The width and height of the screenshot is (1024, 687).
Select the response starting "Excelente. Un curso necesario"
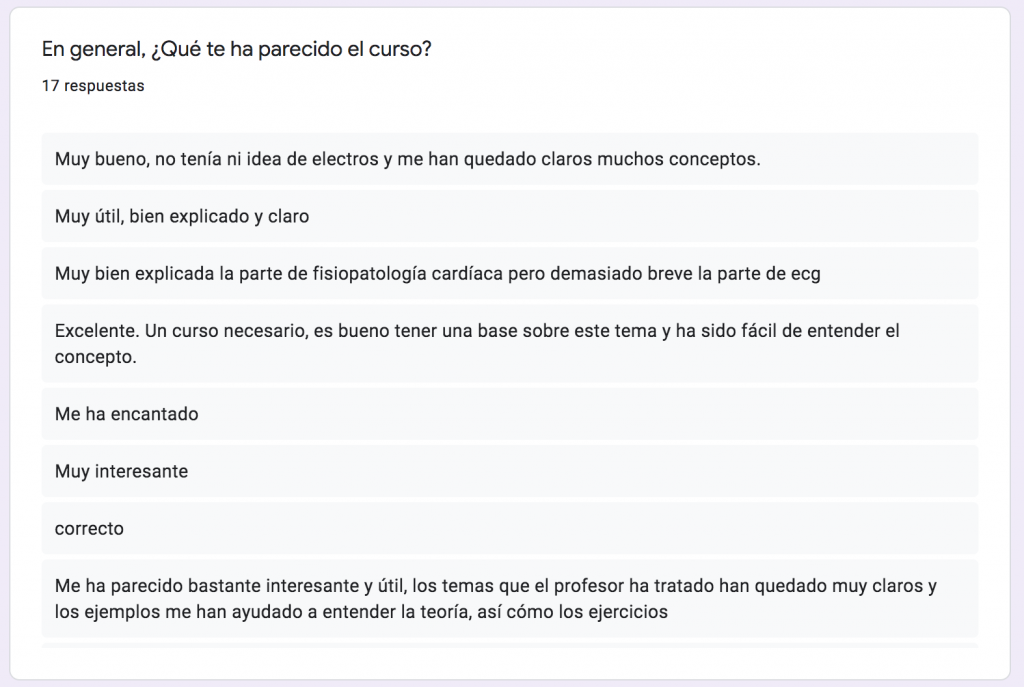click(x=509, y=344)
